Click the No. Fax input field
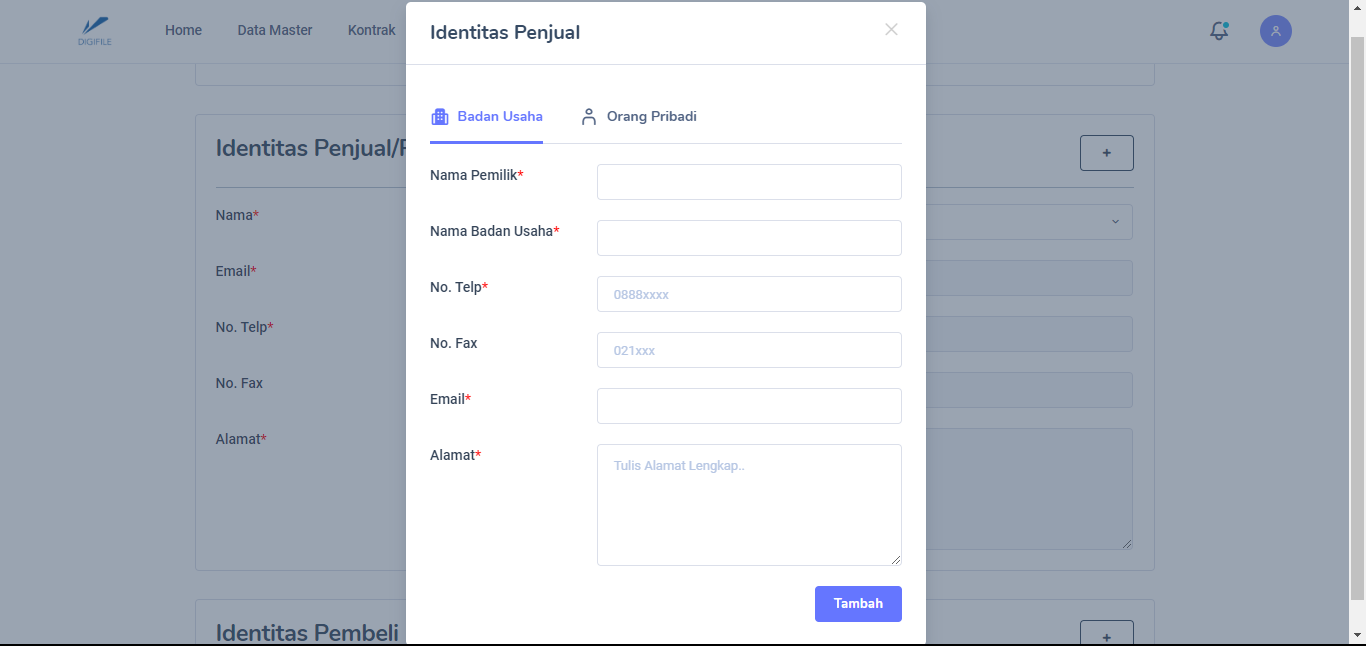 pyautogui.click(x=749, y=350)
